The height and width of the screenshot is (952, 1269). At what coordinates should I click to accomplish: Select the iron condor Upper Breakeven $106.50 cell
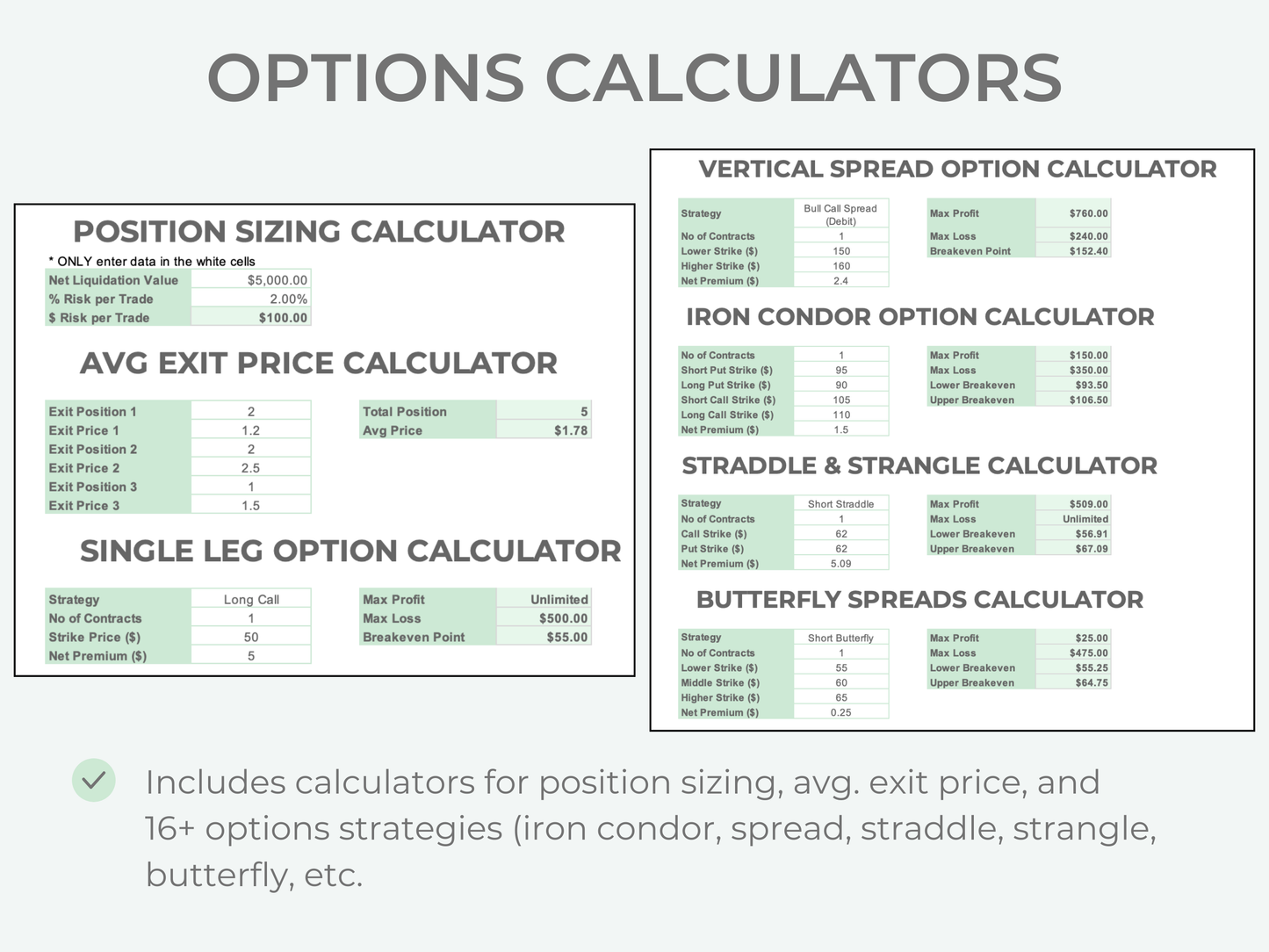(1073, 400)
